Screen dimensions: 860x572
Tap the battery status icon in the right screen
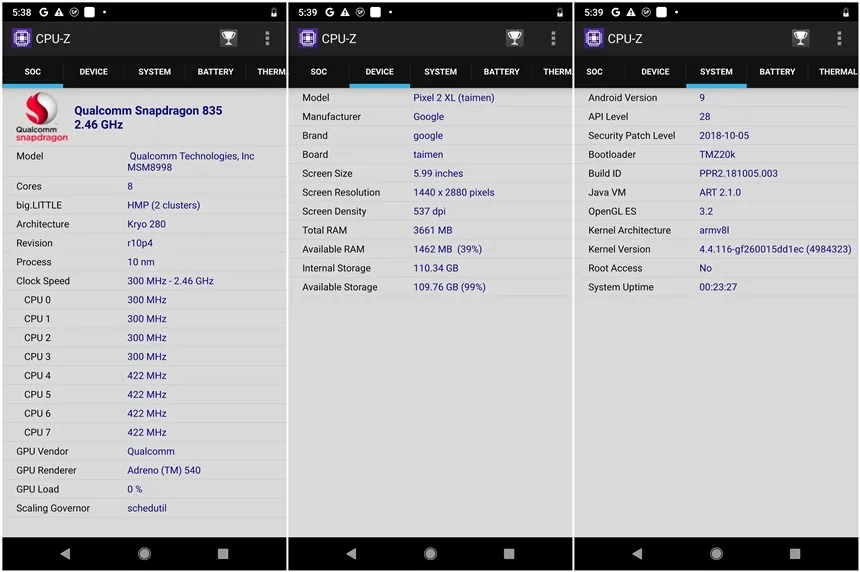846,12
